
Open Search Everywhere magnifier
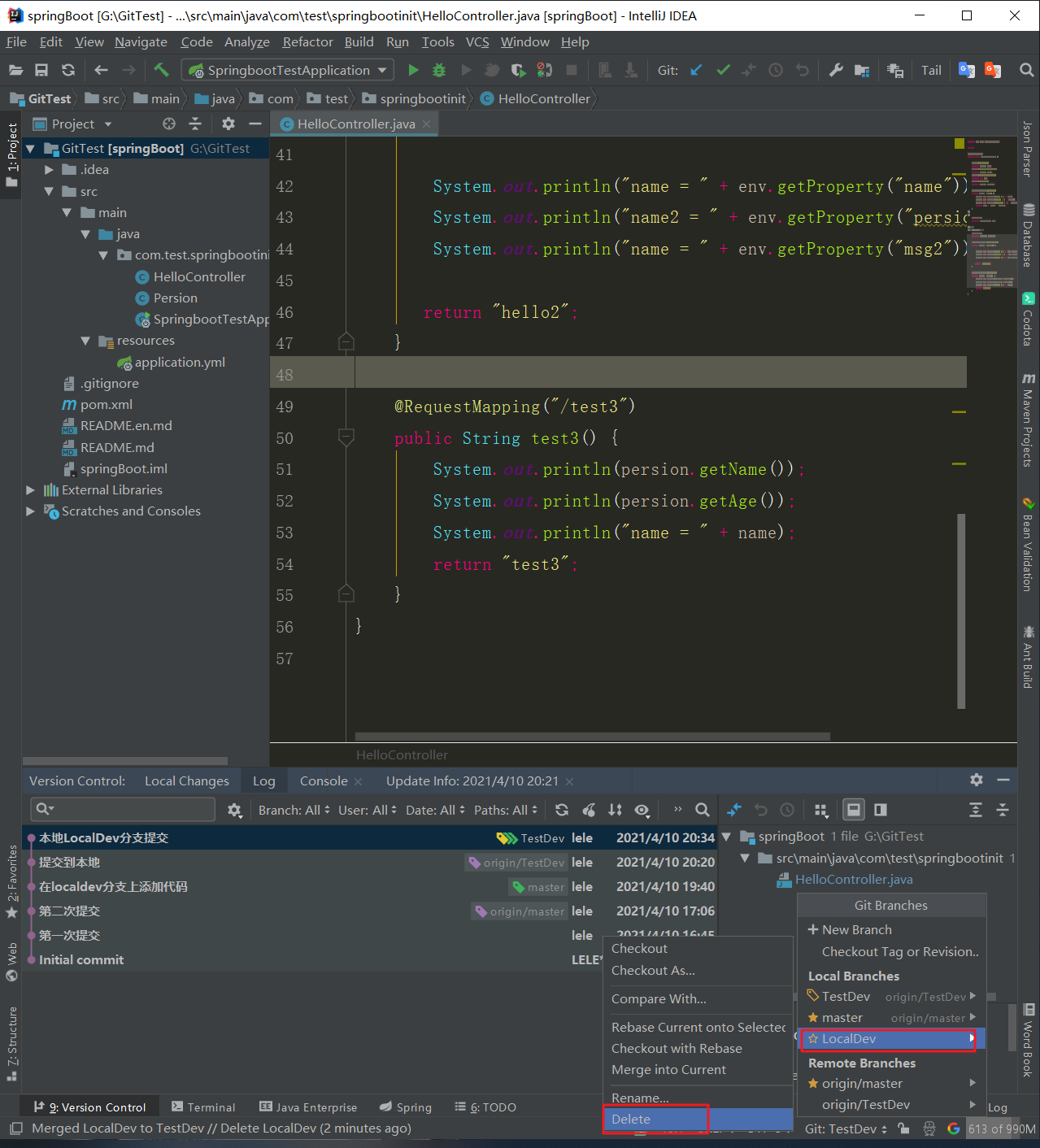(1026, 70)
